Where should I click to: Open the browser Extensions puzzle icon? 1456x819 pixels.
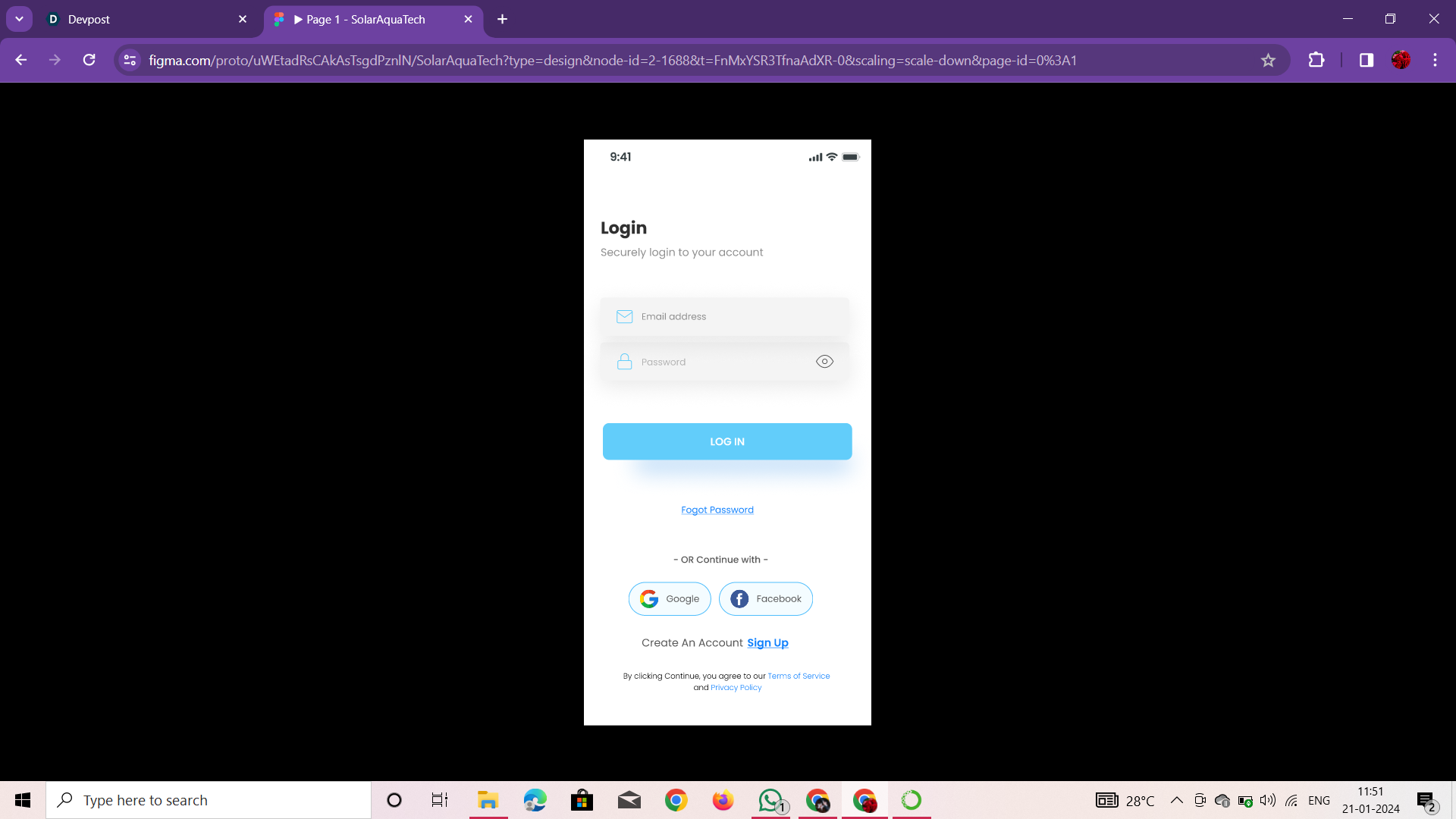[1316, 60]
